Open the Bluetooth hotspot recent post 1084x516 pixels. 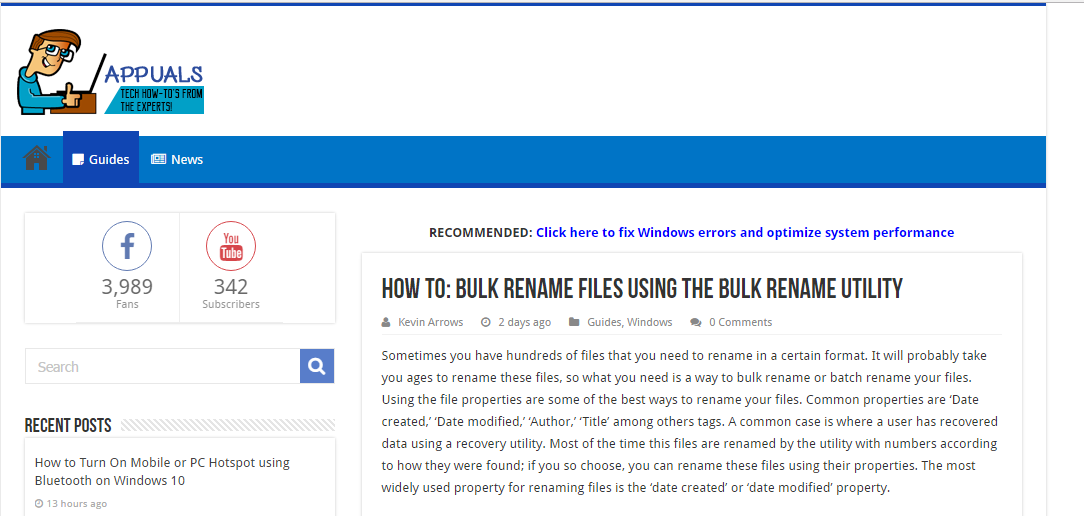(162, 471)
